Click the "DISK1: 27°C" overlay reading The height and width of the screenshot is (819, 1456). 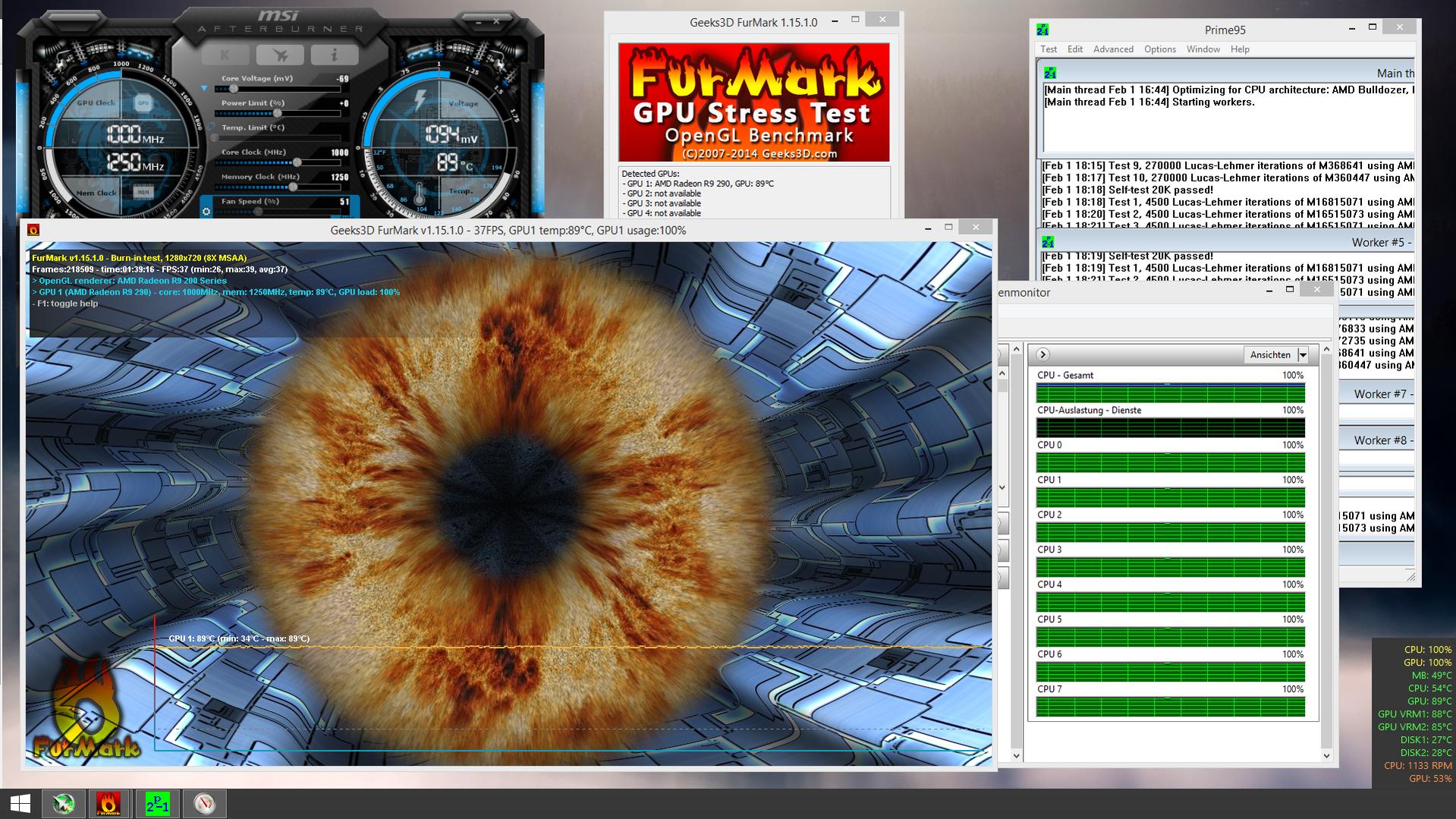(1426, 740)
